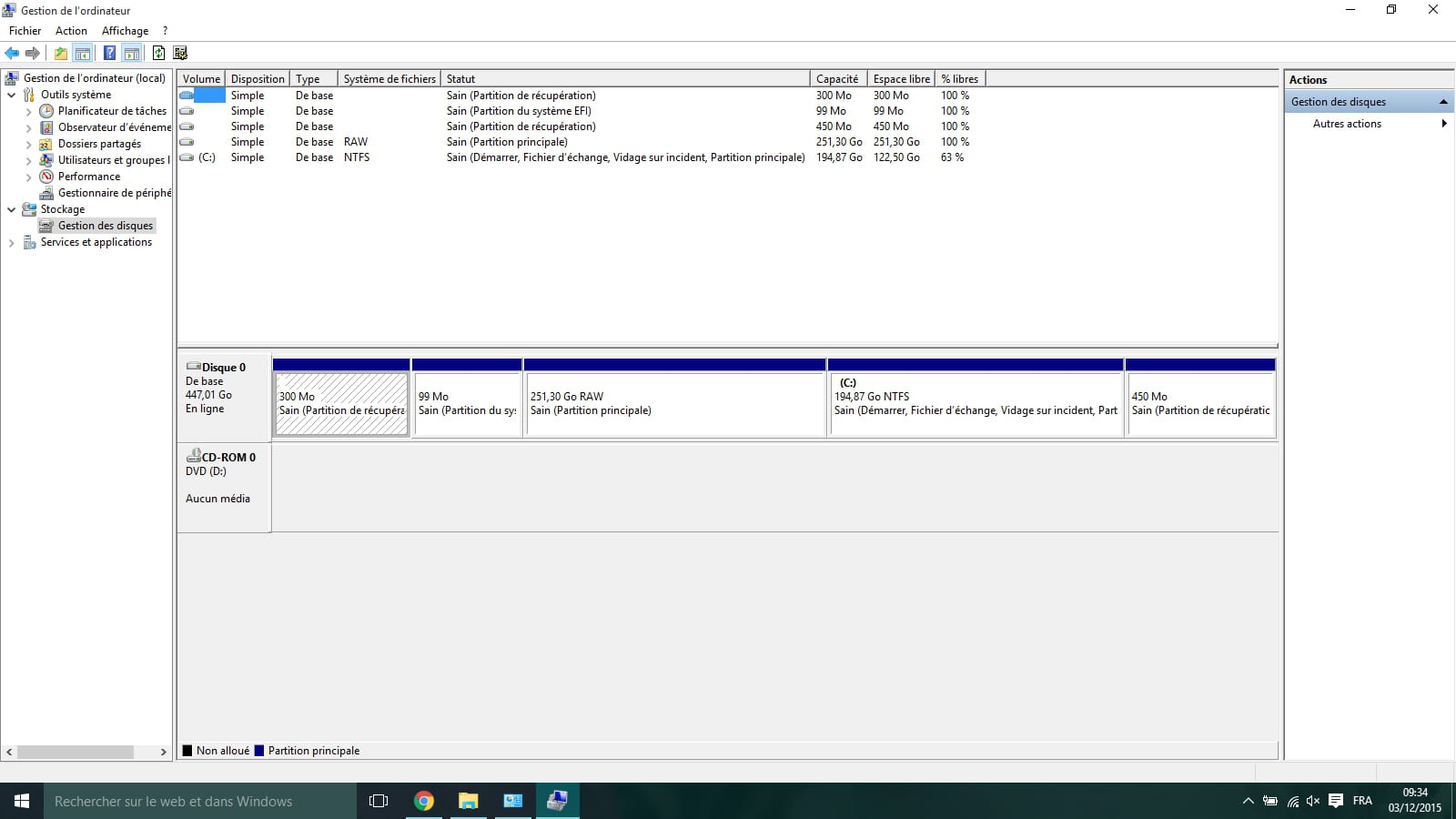This screenshot has height=819, width=1456.
Task: Expand Dossiers partagés node
Action: coord(28,144)
